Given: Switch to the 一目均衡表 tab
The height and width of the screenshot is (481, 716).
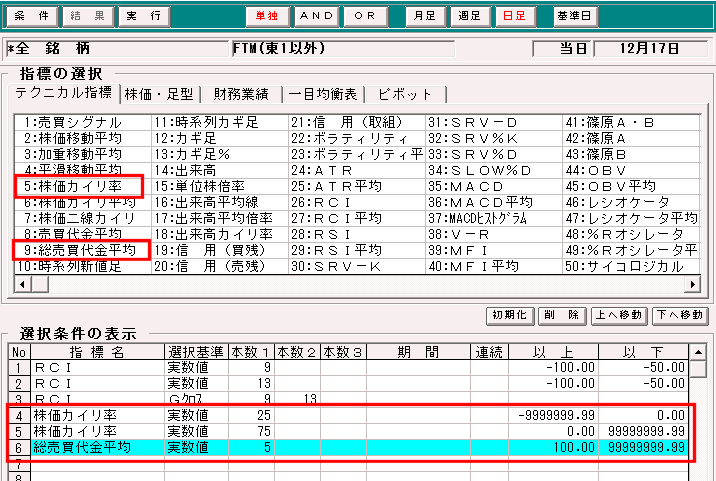Looking at the screenshot, I should coord(322,94).
